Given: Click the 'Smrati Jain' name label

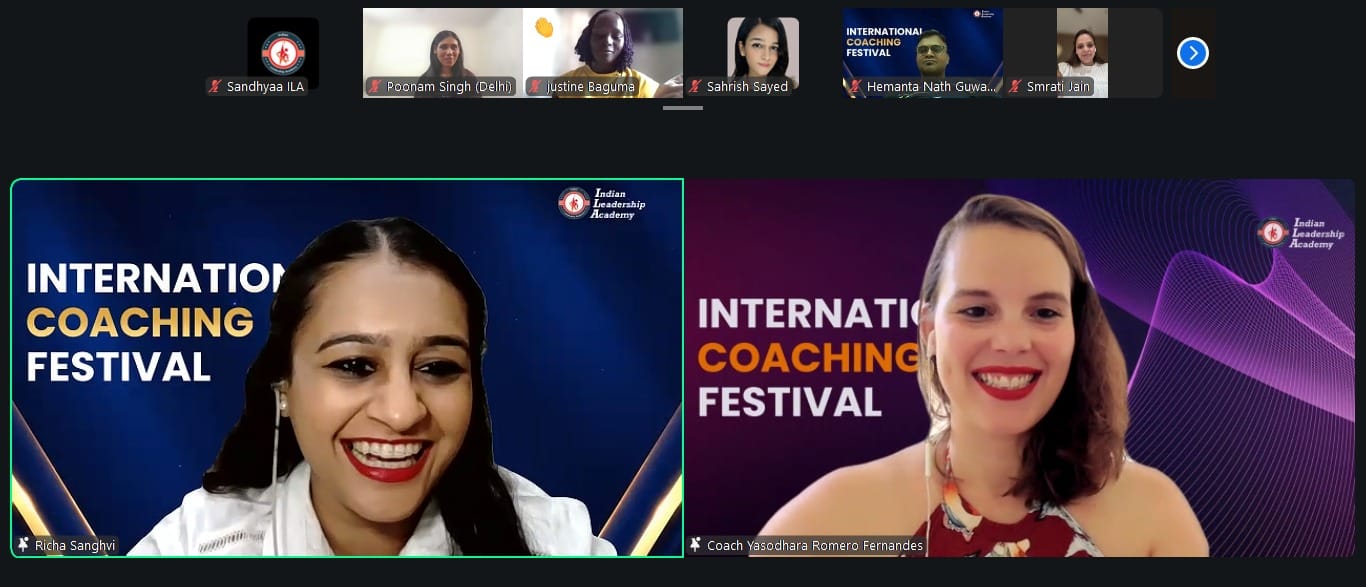Looking at the screenshot, I should coord(1059,87).
